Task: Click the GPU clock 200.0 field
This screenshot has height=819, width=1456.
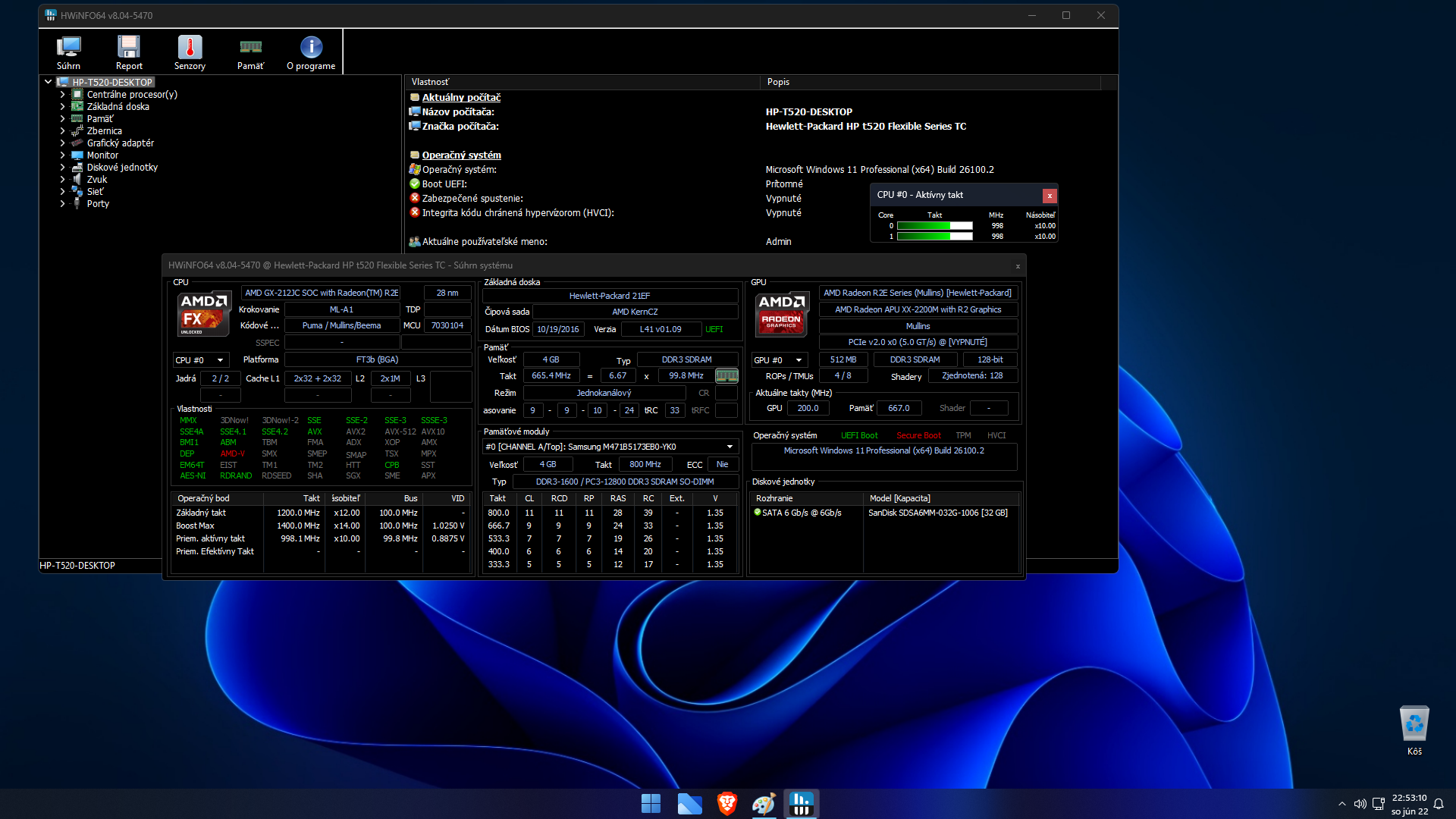Action: (x=808, y=408)
